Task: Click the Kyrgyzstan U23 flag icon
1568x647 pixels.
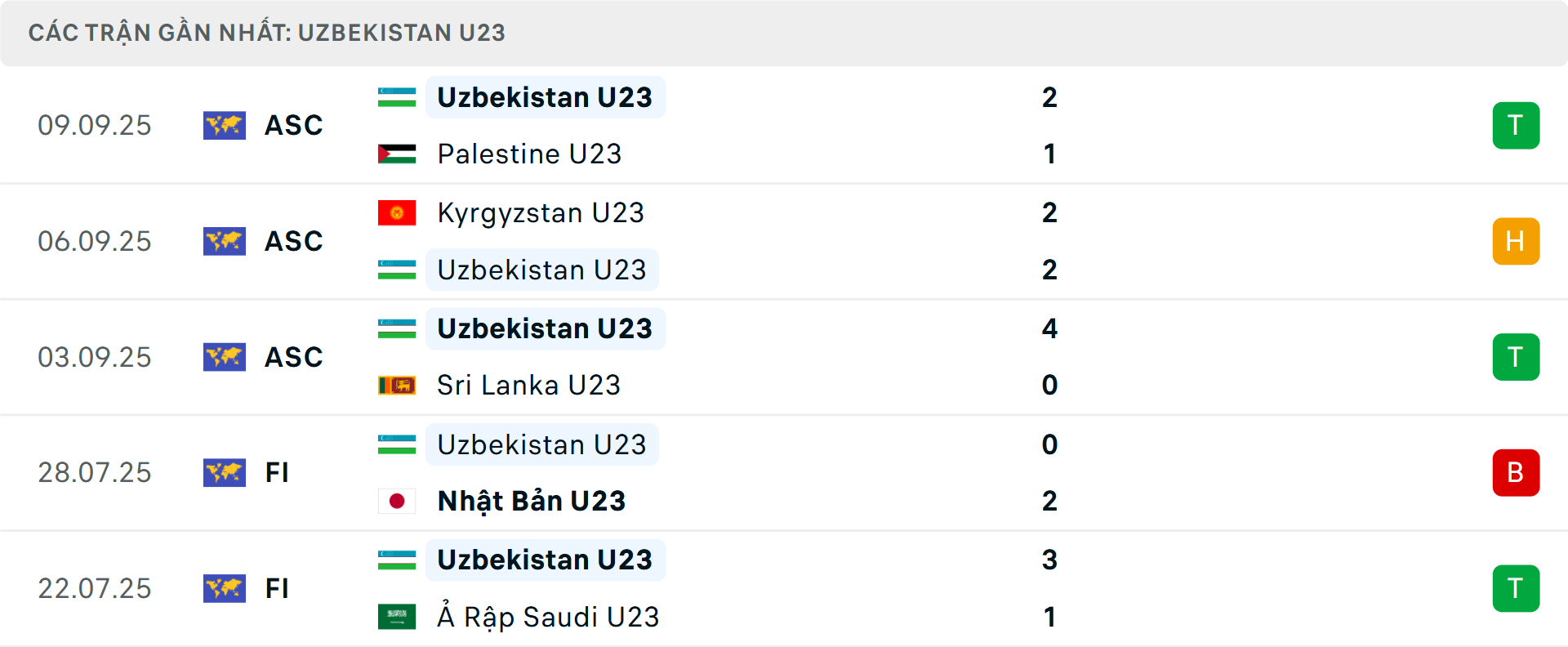Action: pyautogui.click(x=397, y=212)
